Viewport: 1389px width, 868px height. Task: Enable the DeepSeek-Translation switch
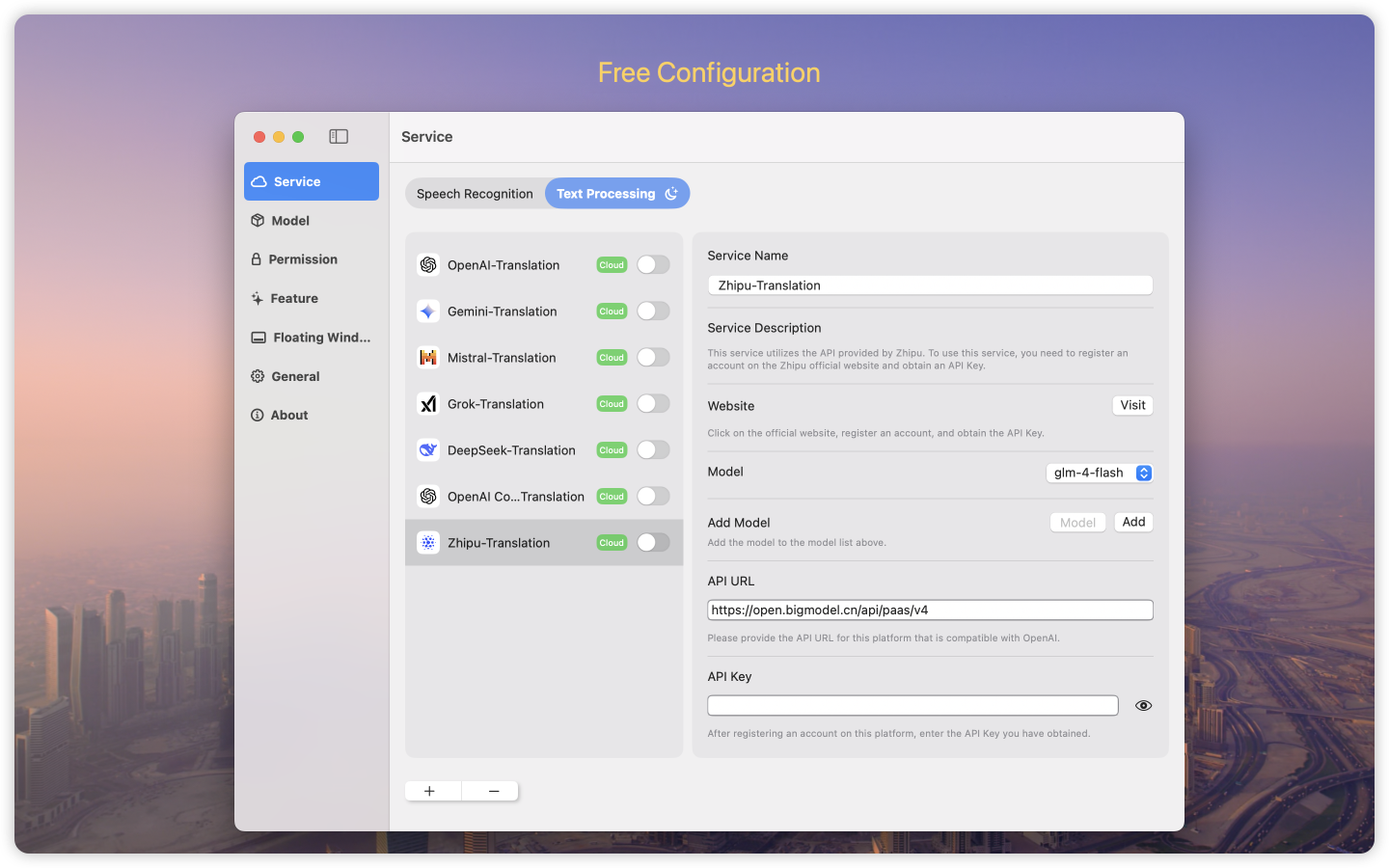click(653, 450)
